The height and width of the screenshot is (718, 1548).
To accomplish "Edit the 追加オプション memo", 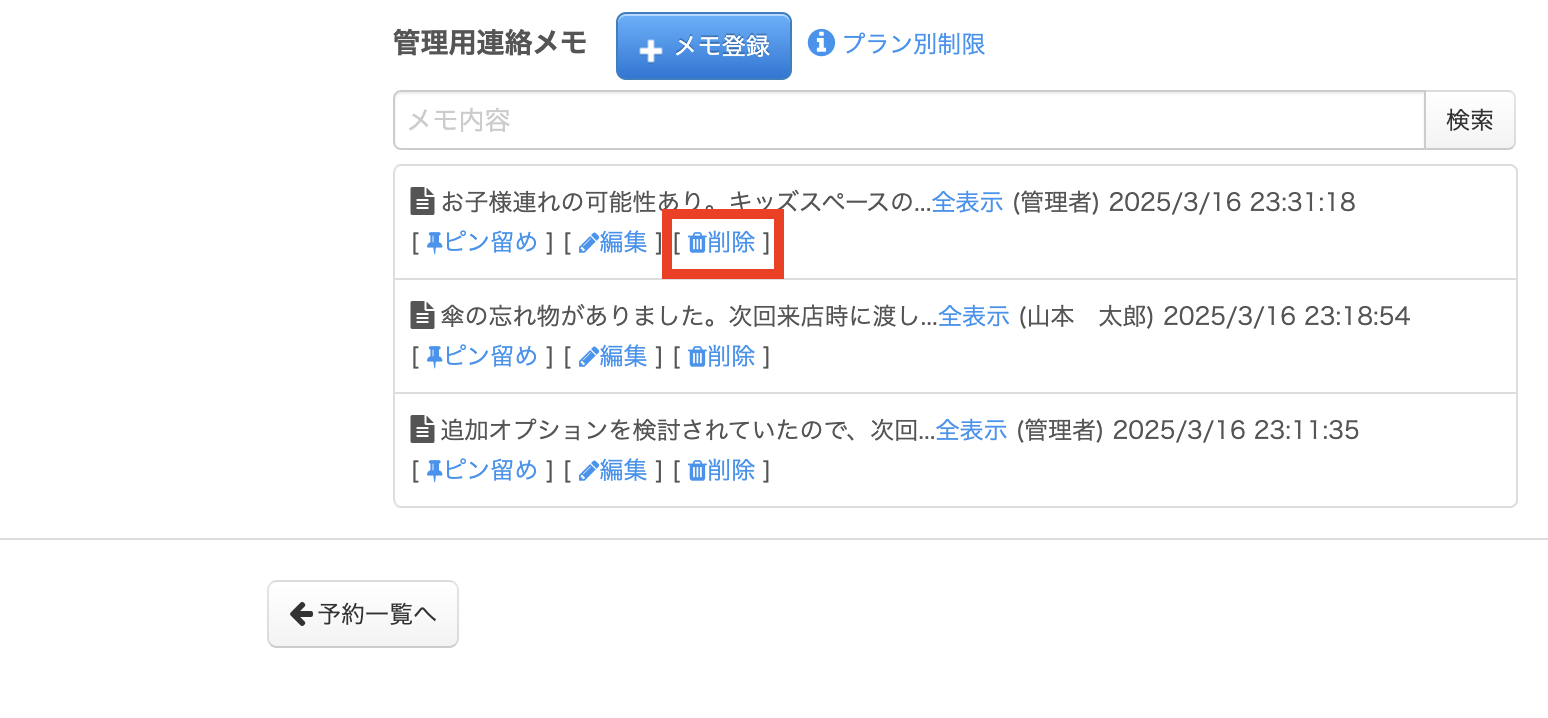I will (613, 470).
